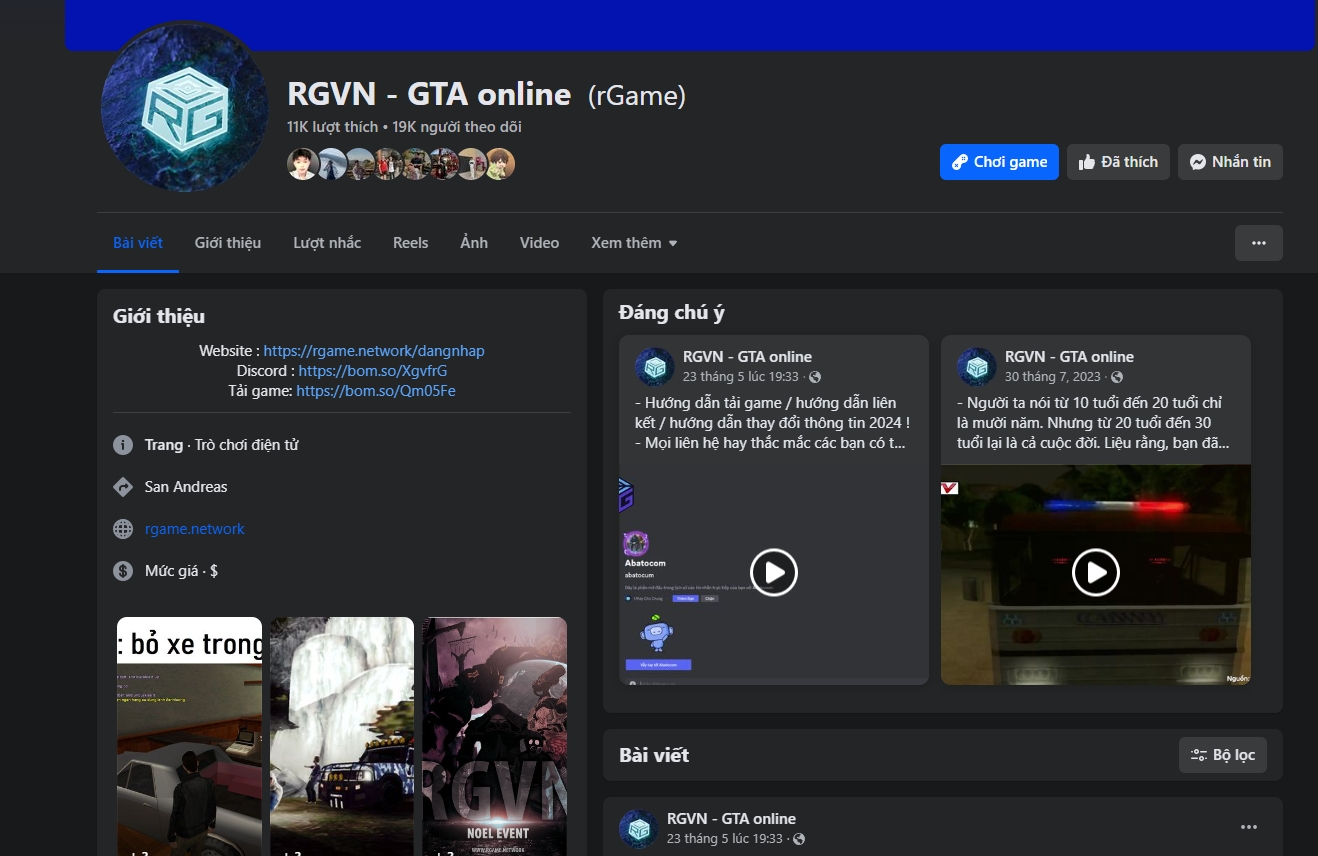This screenshot has width=1318, height=856.
Task: Click the 23 tháng 5 lúc 19:33 featured timestamp
Action: (741, 377)
